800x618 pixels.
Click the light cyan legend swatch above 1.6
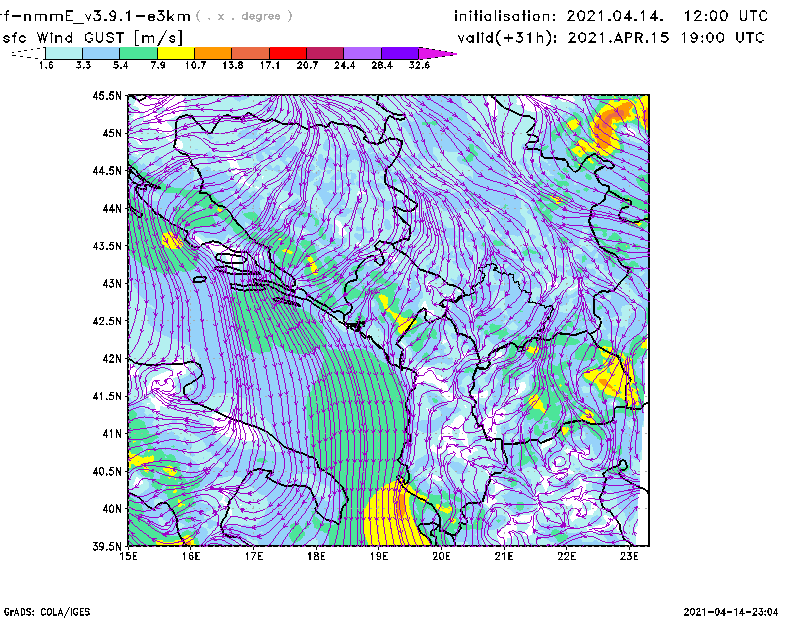[64, 53]
